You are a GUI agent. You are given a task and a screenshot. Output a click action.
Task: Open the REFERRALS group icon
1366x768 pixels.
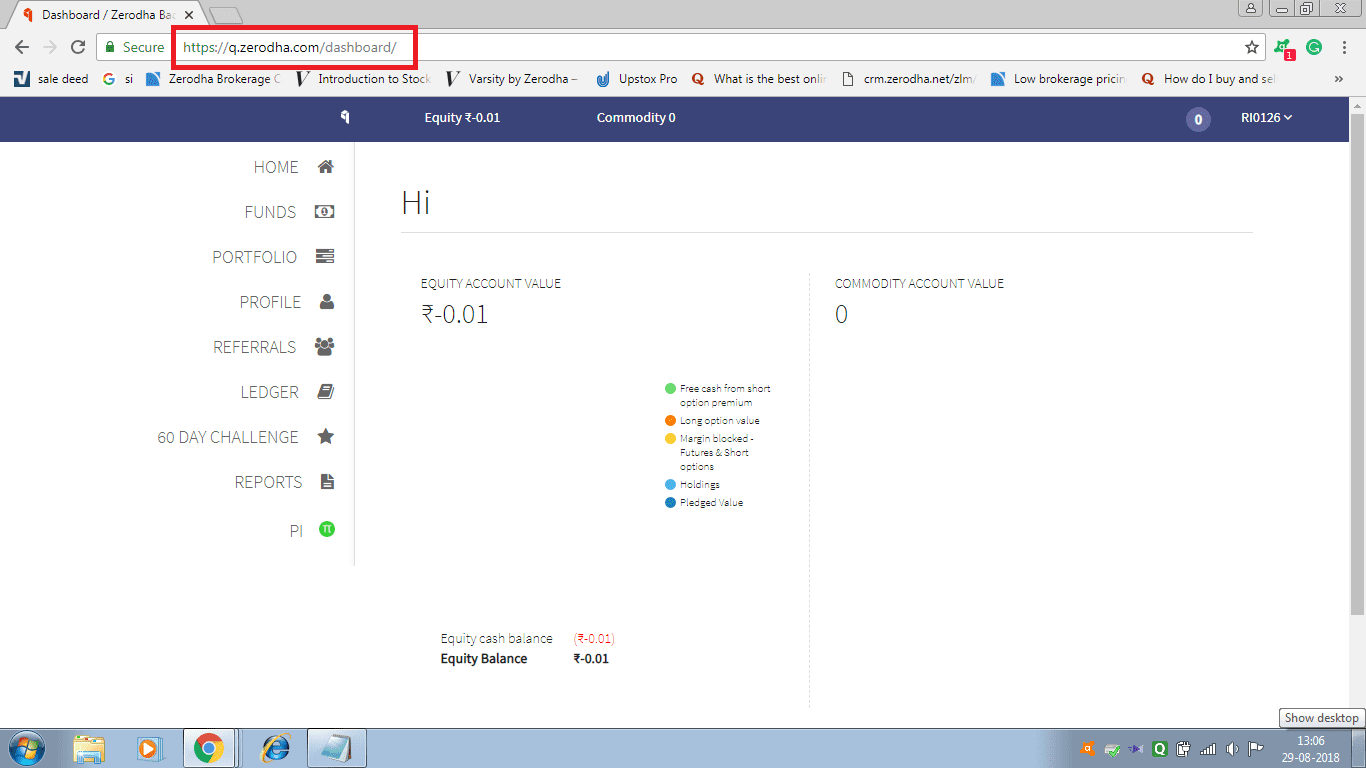tap(325, 347)
